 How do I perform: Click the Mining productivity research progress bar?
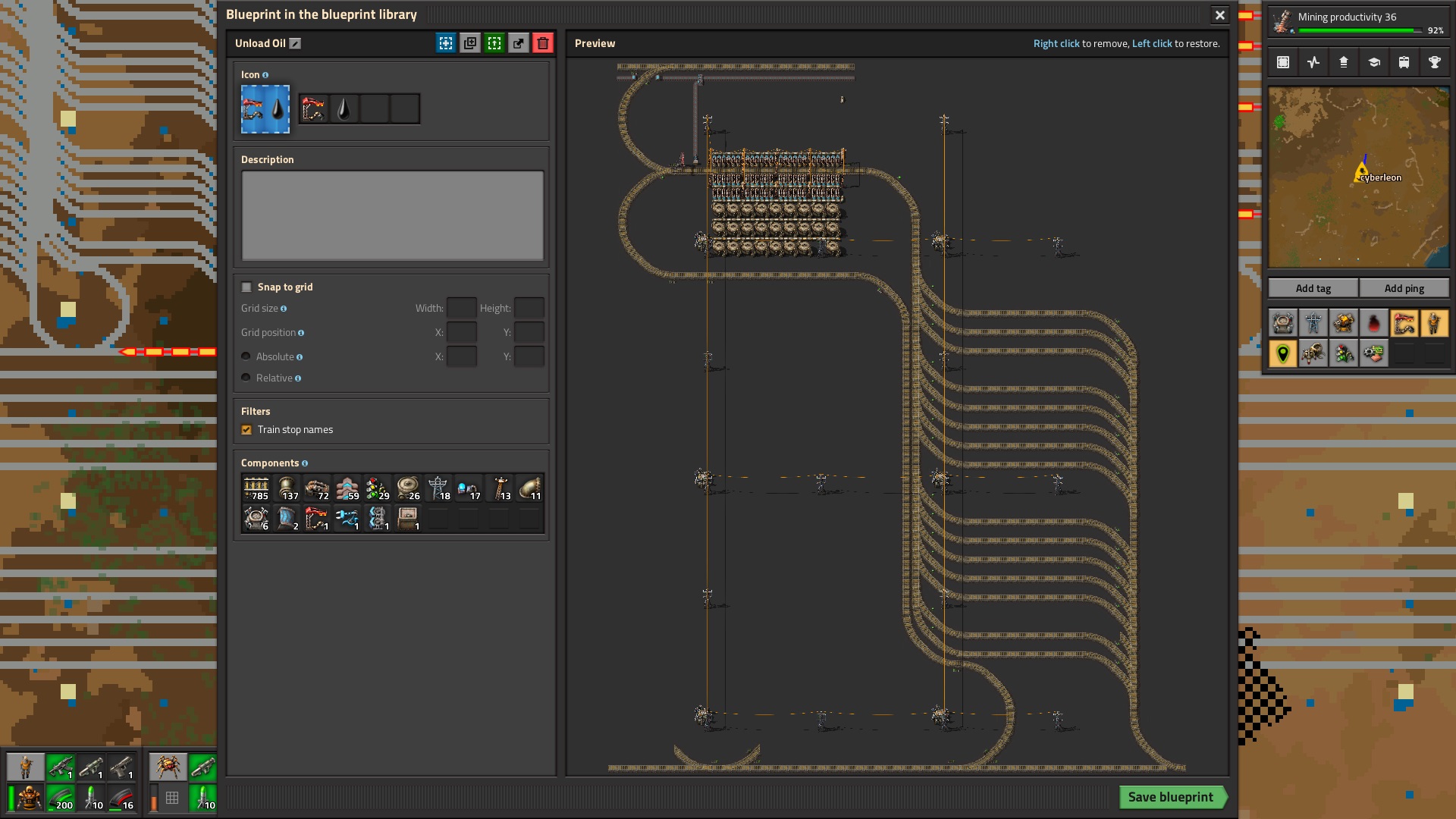click(x=1359, y=30)
